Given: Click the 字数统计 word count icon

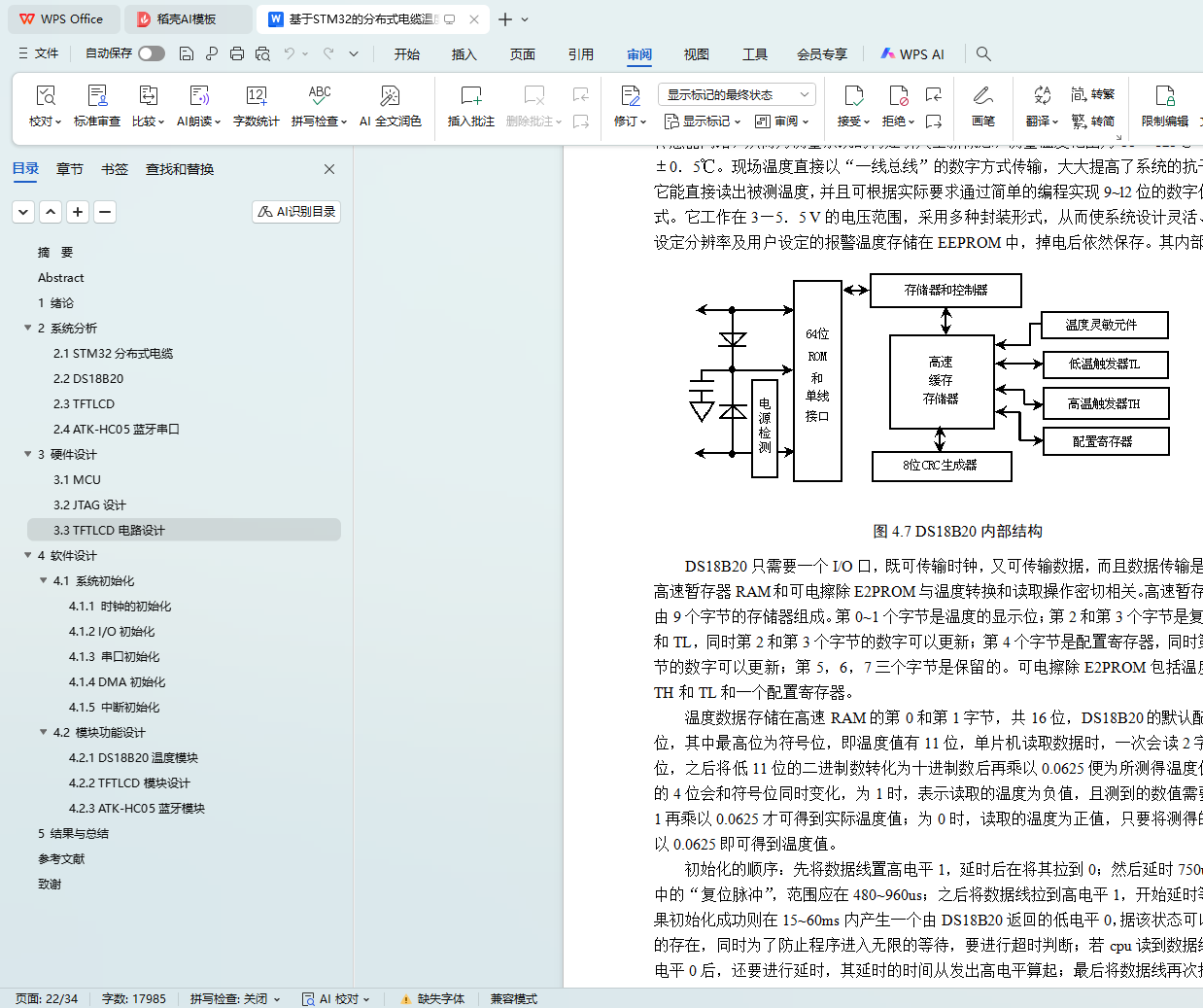Looking at the screenshot, I should [256, 96].
